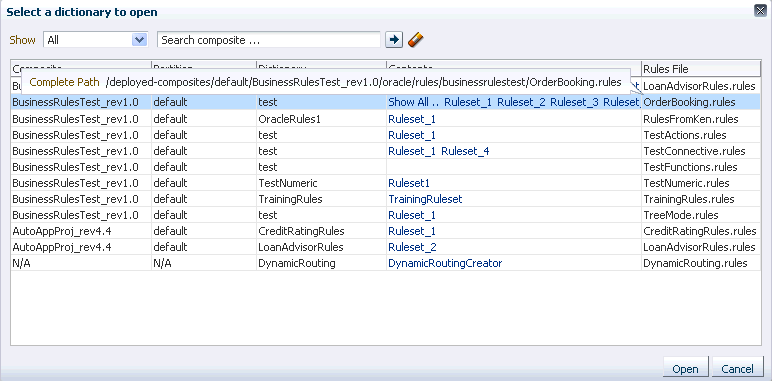The width and height of the screenshot is (772, 381).
Task: Click the DynamicRoutingCreator link
Action: coord(445,263)
